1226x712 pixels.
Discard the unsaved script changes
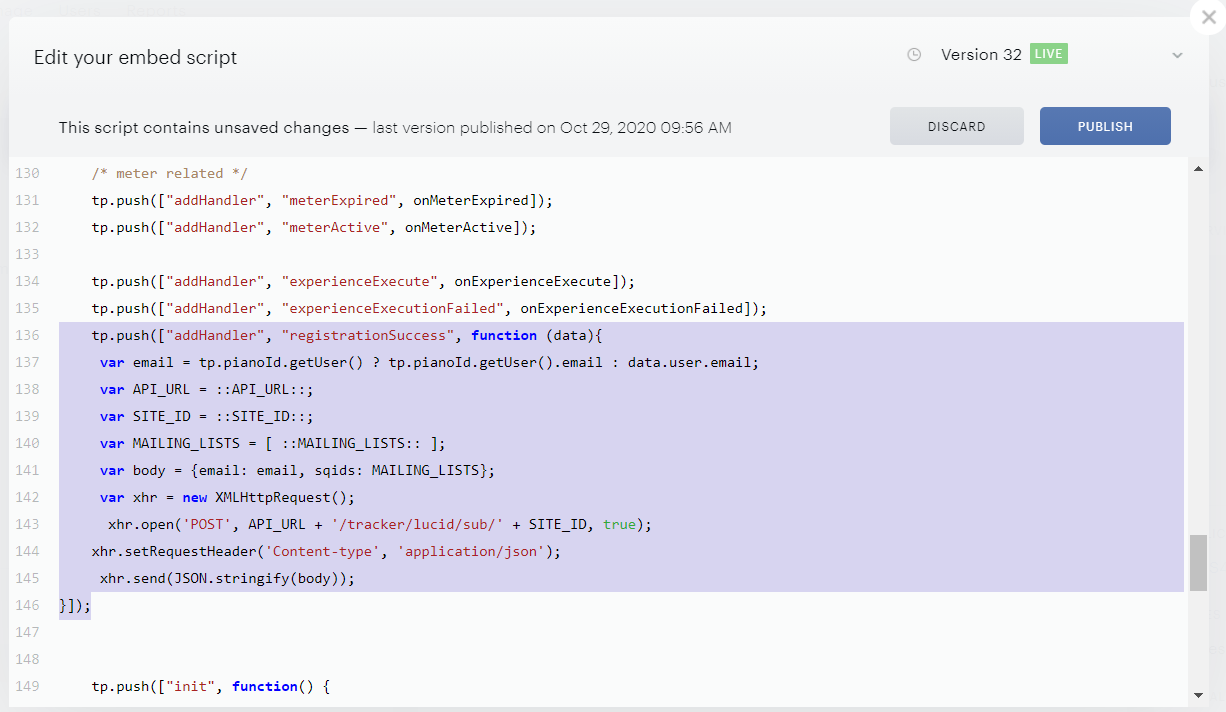point(957,126)
